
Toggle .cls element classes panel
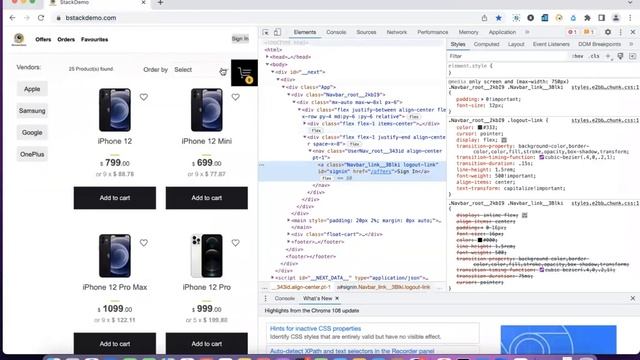pos(595,56)
